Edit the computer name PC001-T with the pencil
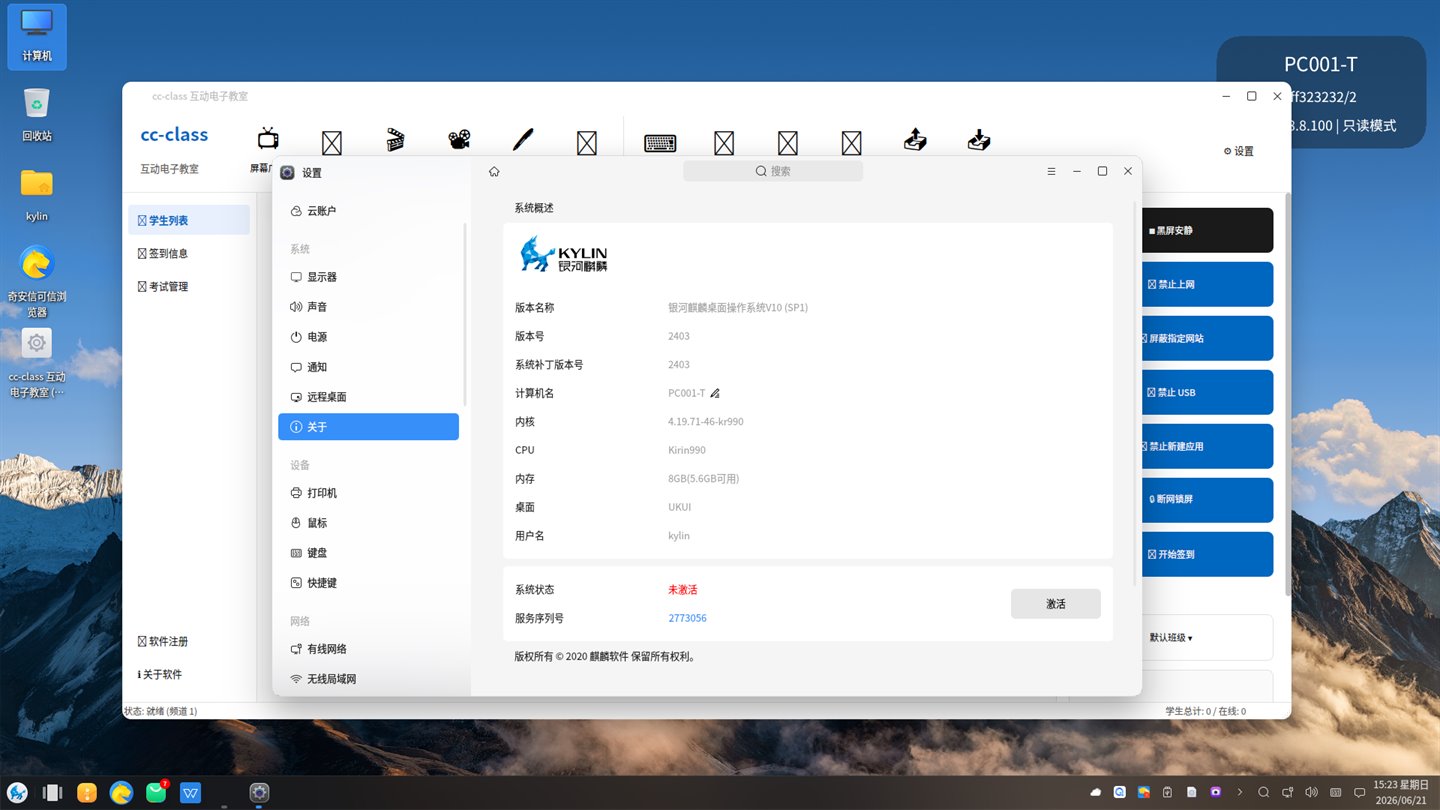The height and width of the screenshot is (810, 1440). (x=715, y=393)
